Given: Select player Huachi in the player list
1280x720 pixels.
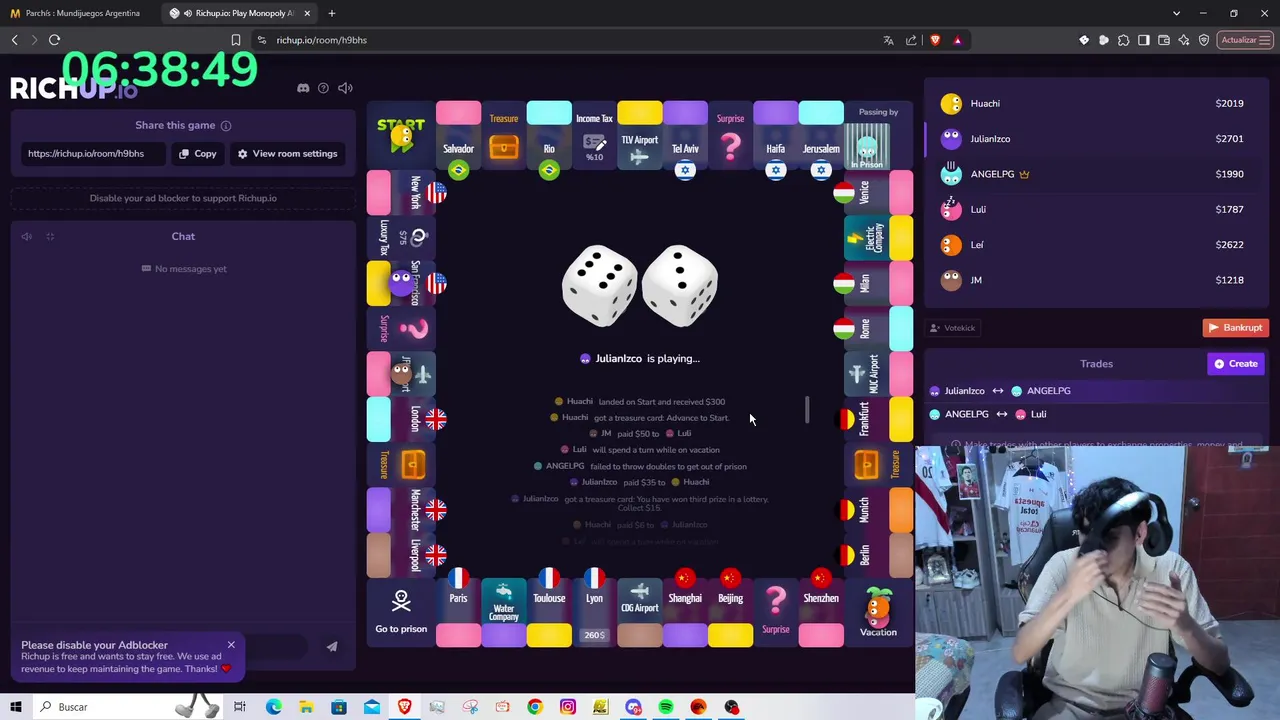Looking at the screenshot, I should 1096,104.
